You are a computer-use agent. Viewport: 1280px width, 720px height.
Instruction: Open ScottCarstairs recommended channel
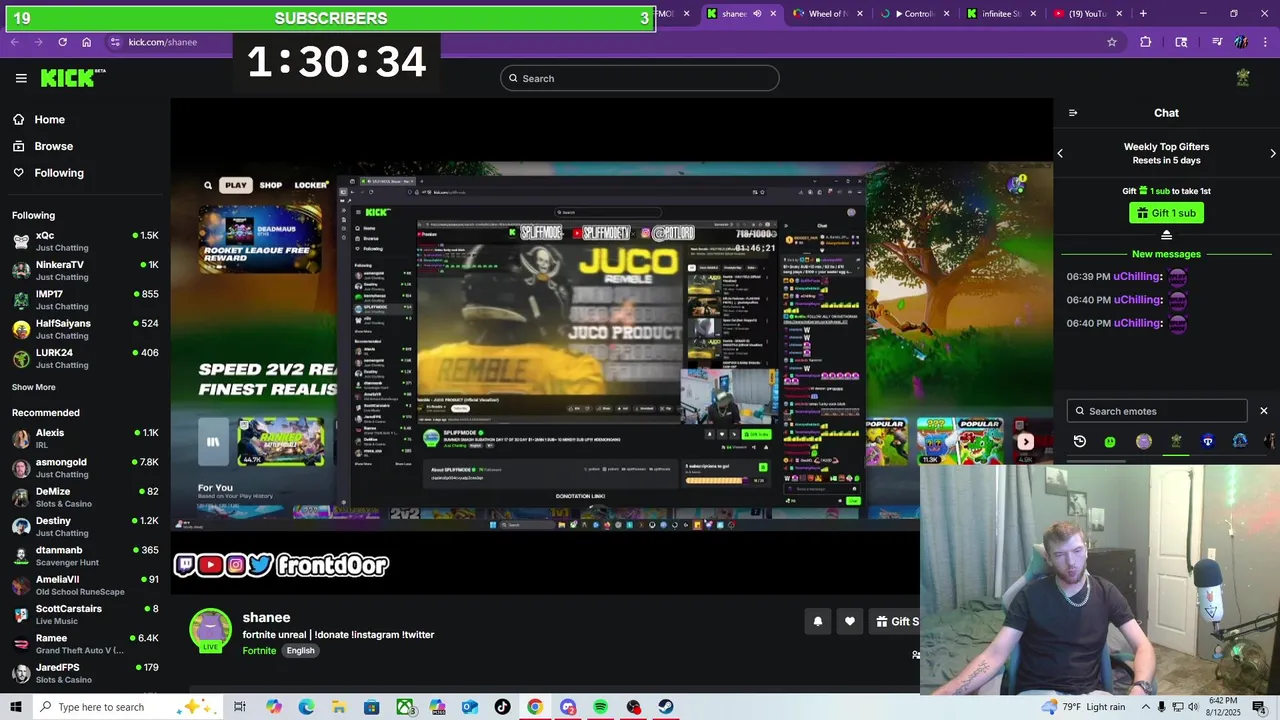(x=85, y=614)
